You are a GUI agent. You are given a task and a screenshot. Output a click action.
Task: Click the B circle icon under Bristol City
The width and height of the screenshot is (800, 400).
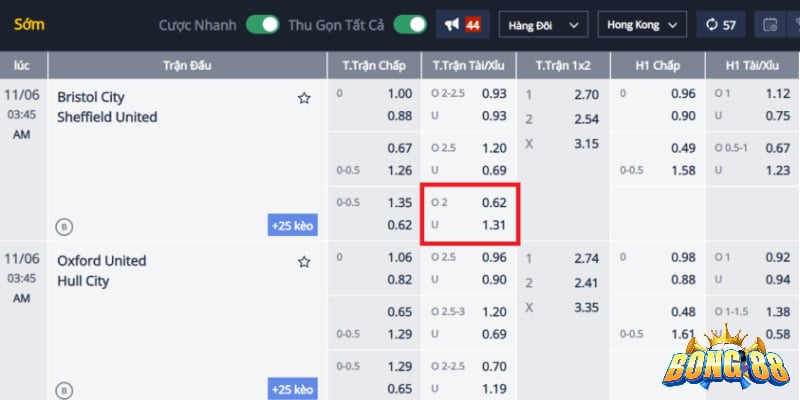[64, 227]
